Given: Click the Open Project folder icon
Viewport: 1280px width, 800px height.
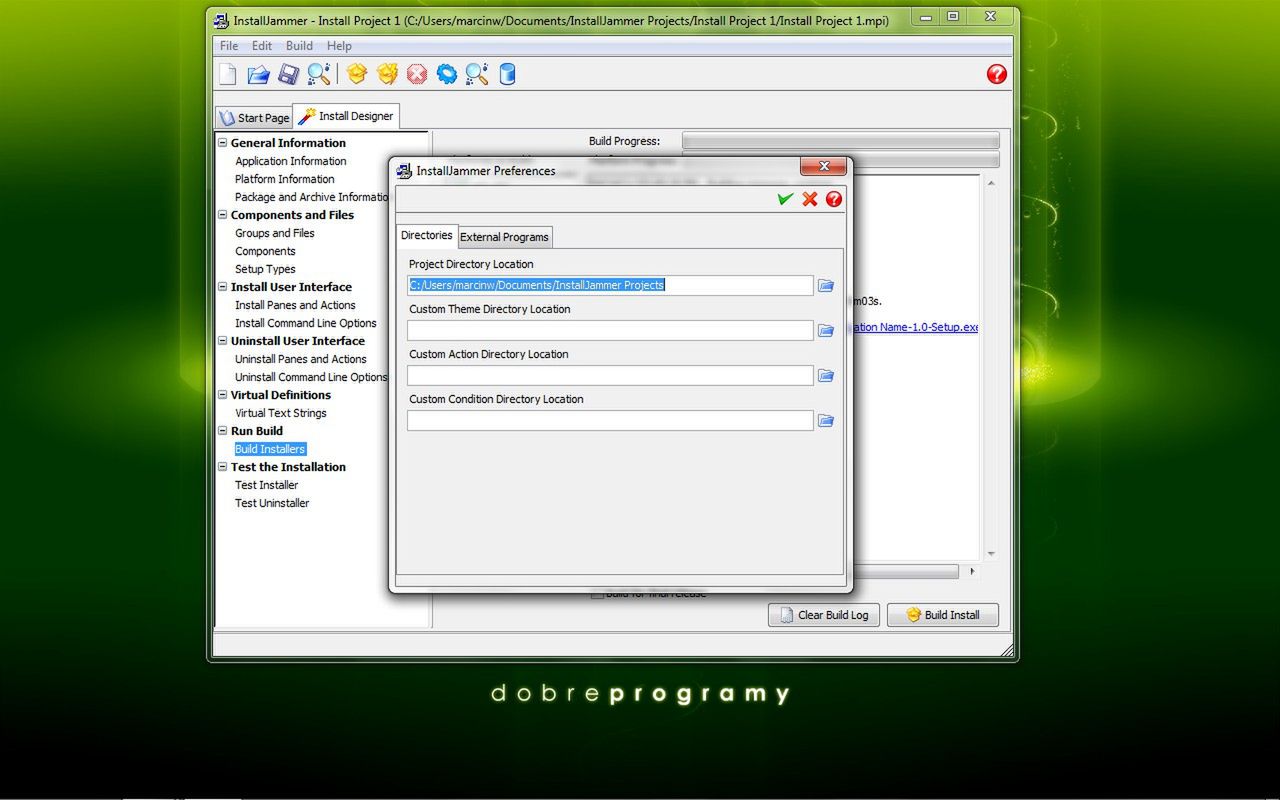Looking at the screenshot, I should click(x=258, y=74).
